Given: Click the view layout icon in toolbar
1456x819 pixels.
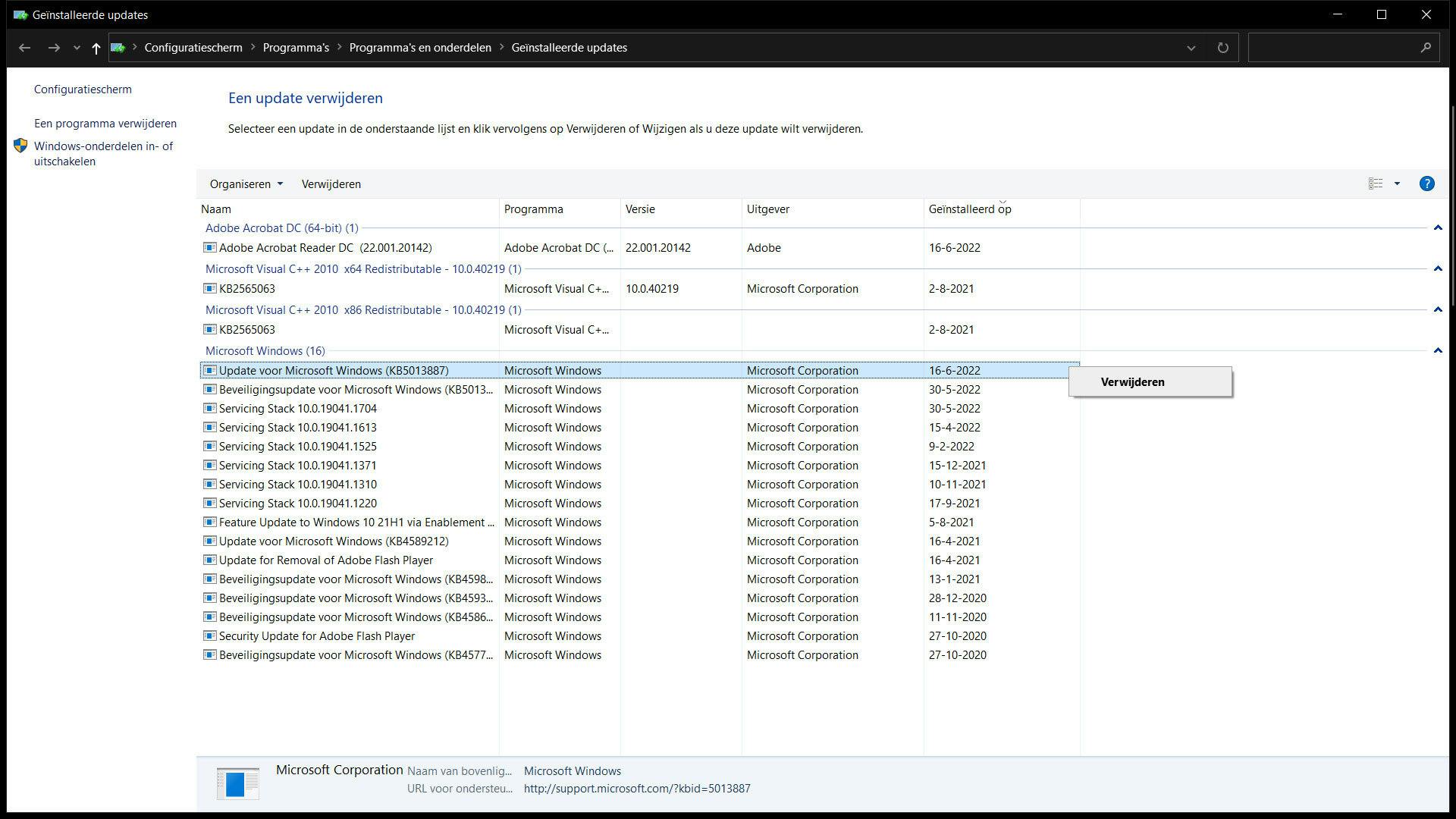Looking at the screenshot, I should click(x=1375, y=184).
